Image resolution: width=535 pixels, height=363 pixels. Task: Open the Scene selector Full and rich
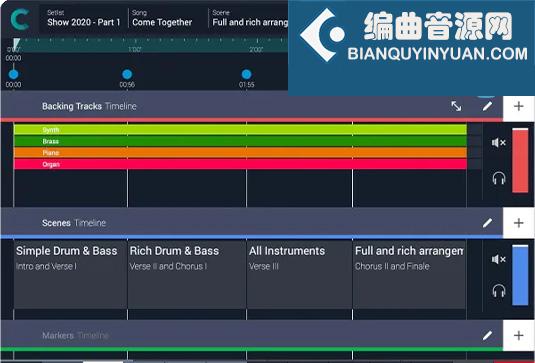(250, 18)
